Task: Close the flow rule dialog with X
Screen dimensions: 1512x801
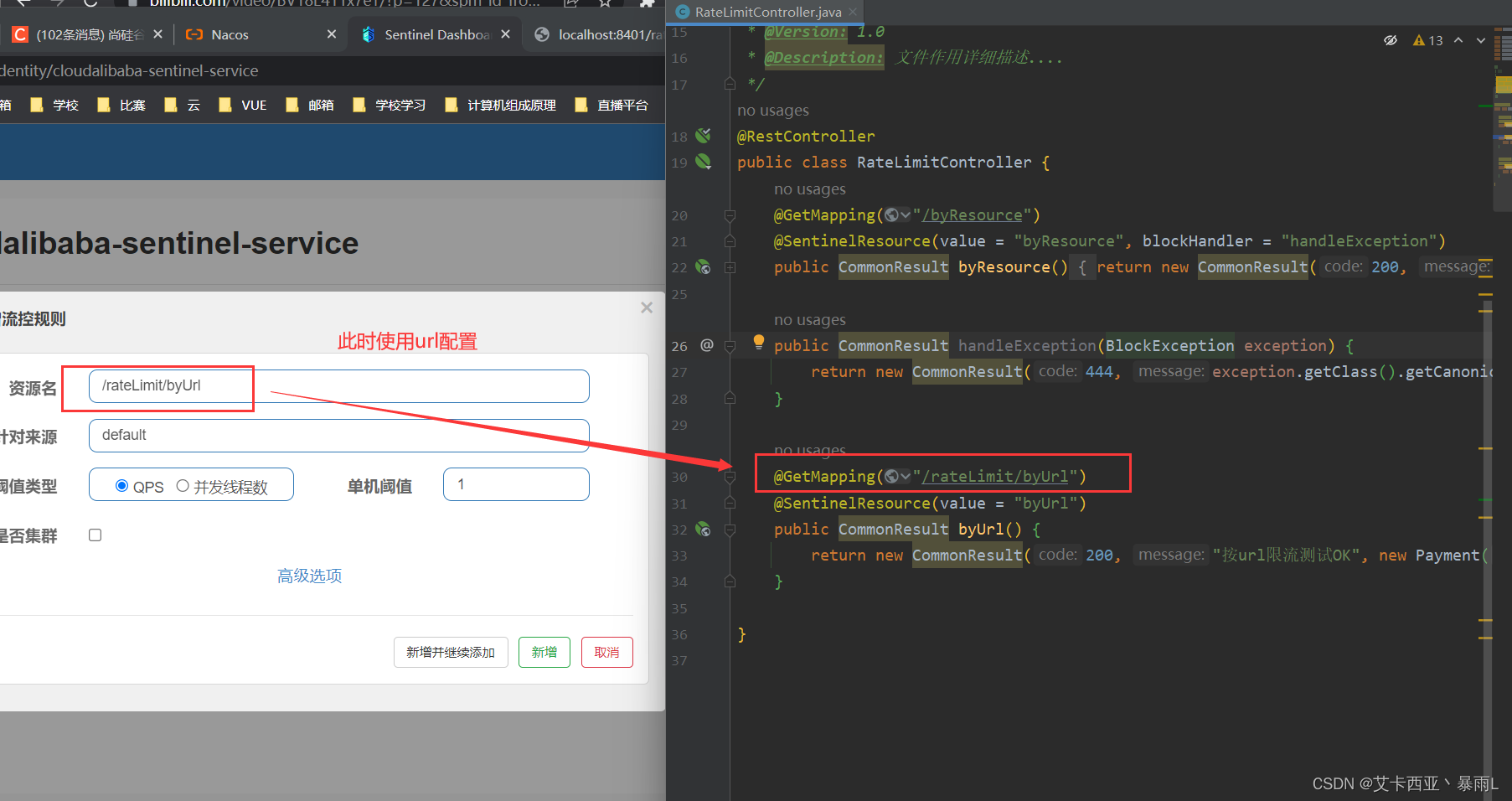Action: coord(647,307)
